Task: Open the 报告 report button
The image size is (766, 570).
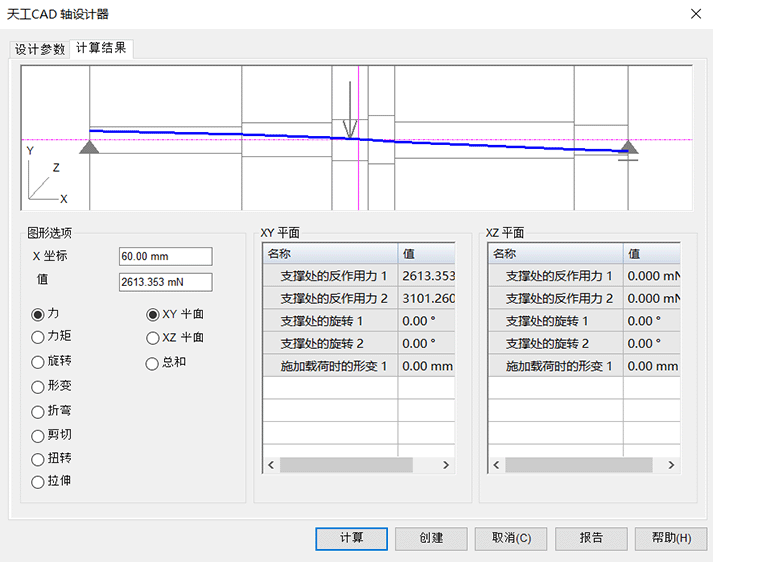Action: point(591,538)
